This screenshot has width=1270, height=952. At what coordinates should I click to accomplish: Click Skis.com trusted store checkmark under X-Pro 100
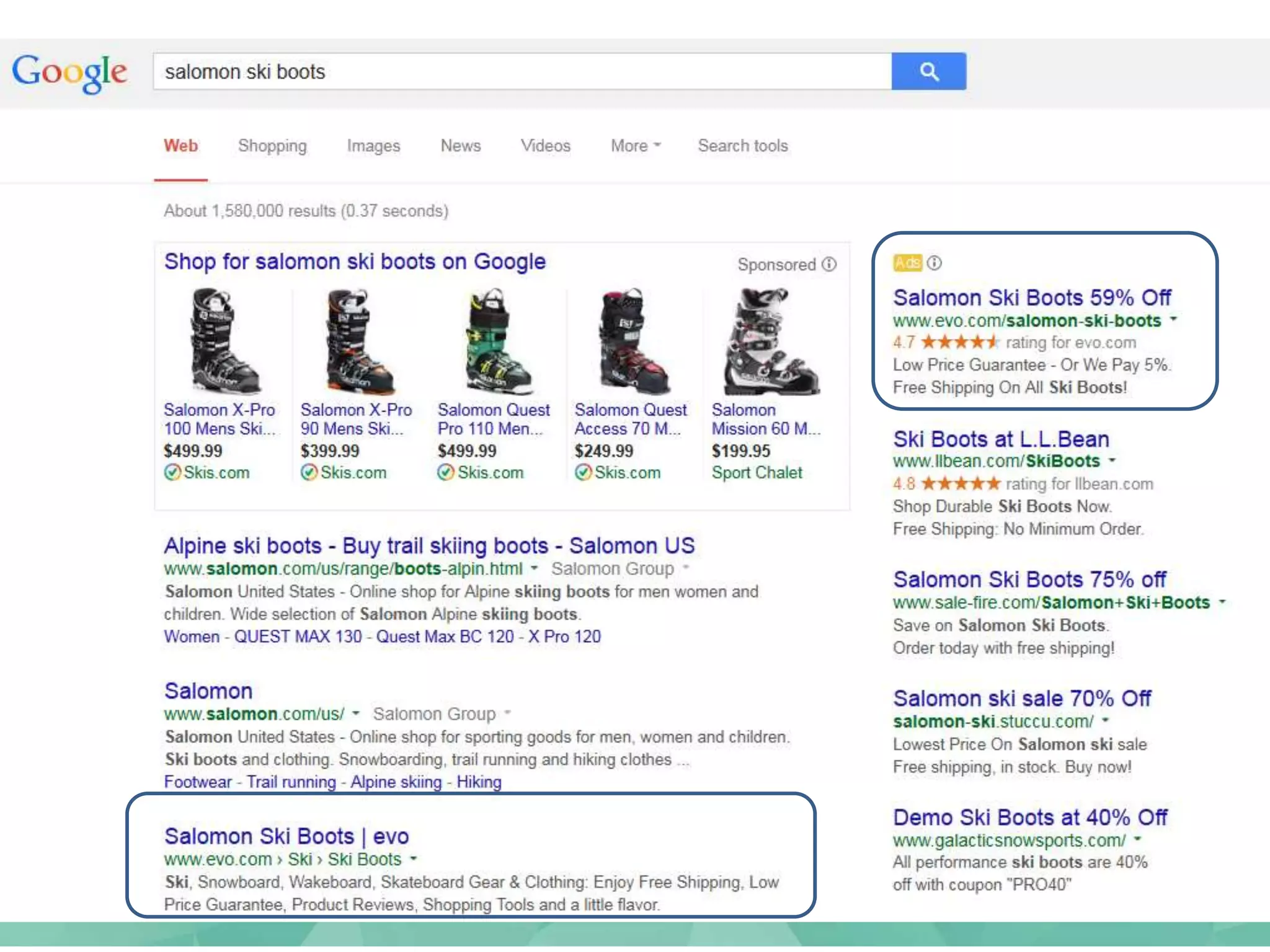point(172,473)
